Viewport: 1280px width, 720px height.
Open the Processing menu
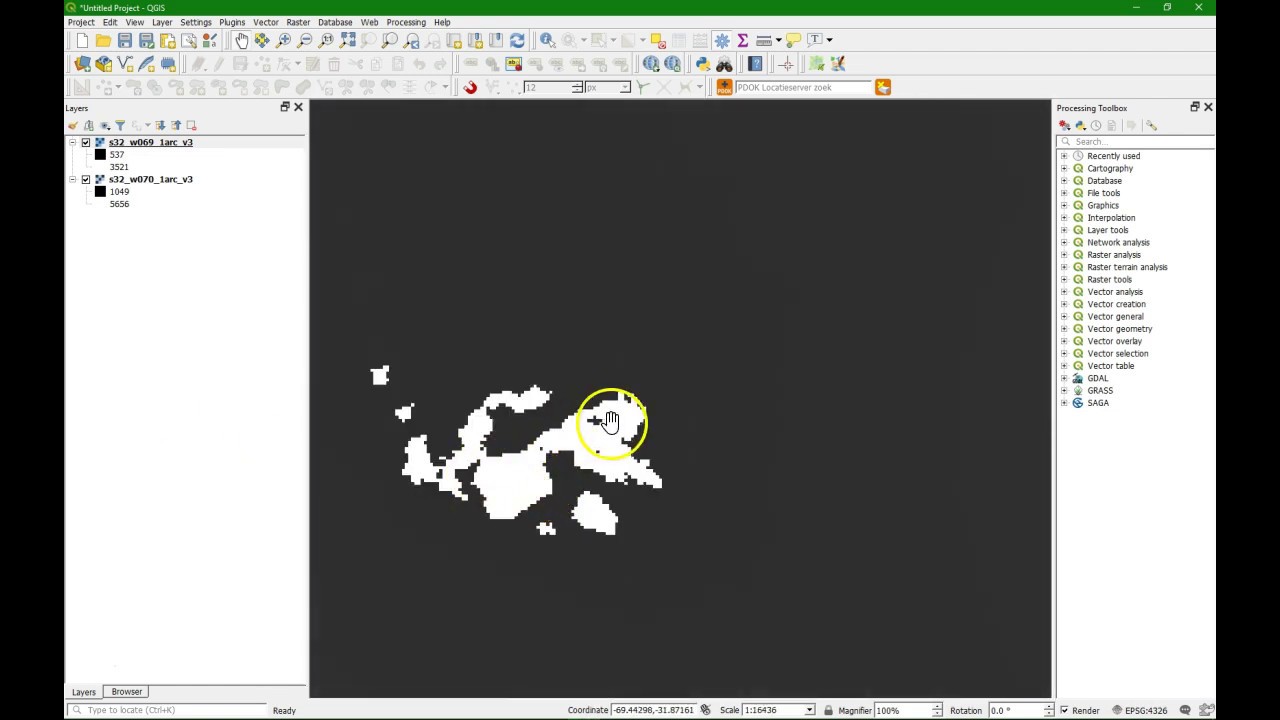(x=406, y=22)
